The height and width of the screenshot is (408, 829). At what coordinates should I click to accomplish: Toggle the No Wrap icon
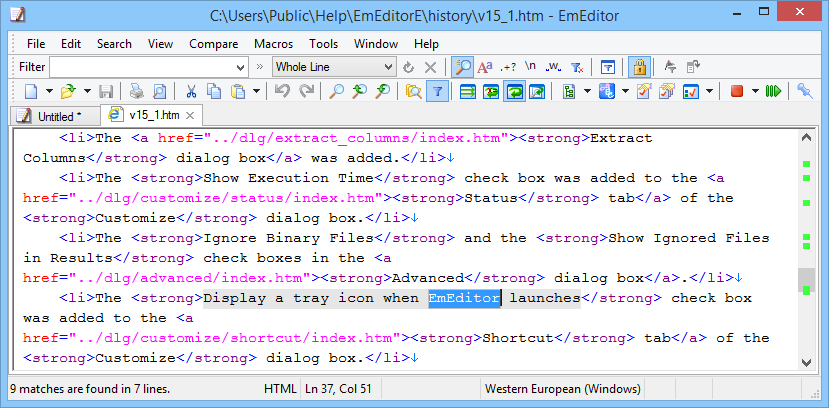pyautogui.click(x=467, y=91)
